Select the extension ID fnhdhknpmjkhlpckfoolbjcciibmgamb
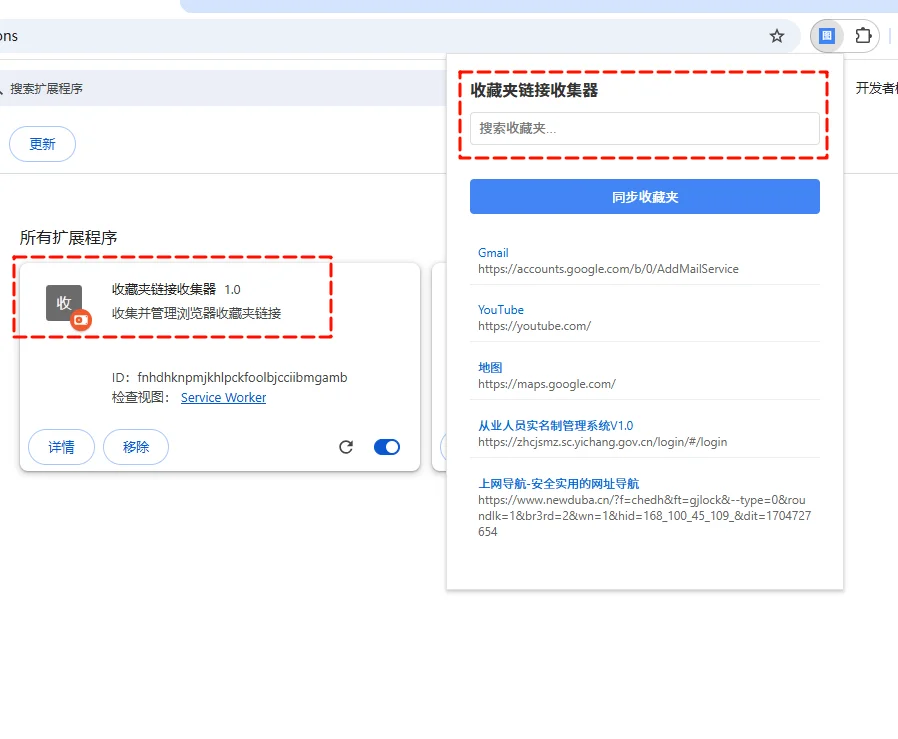 (x=242, y=378)
